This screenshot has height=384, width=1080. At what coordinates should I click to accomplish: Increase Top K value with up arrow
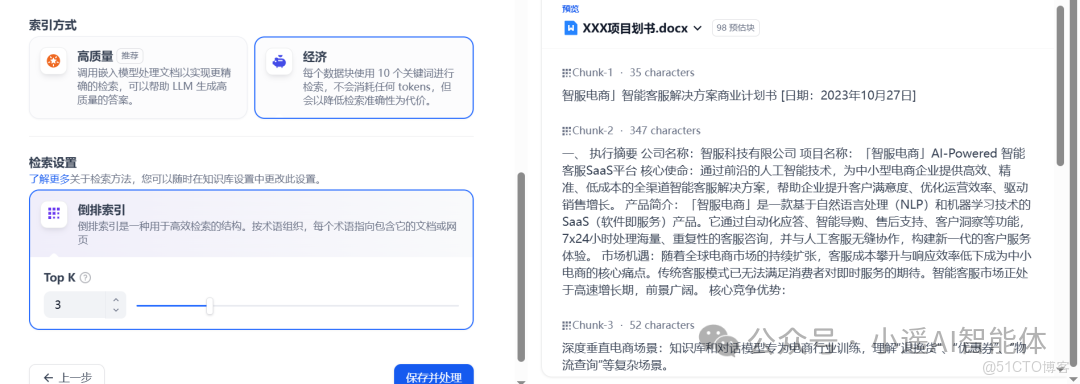[116, 299]
